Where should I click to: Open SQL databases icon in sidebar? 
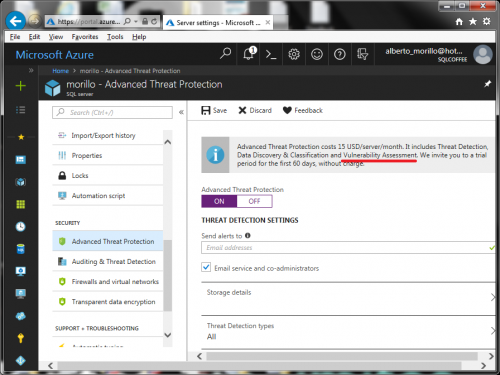21,249
